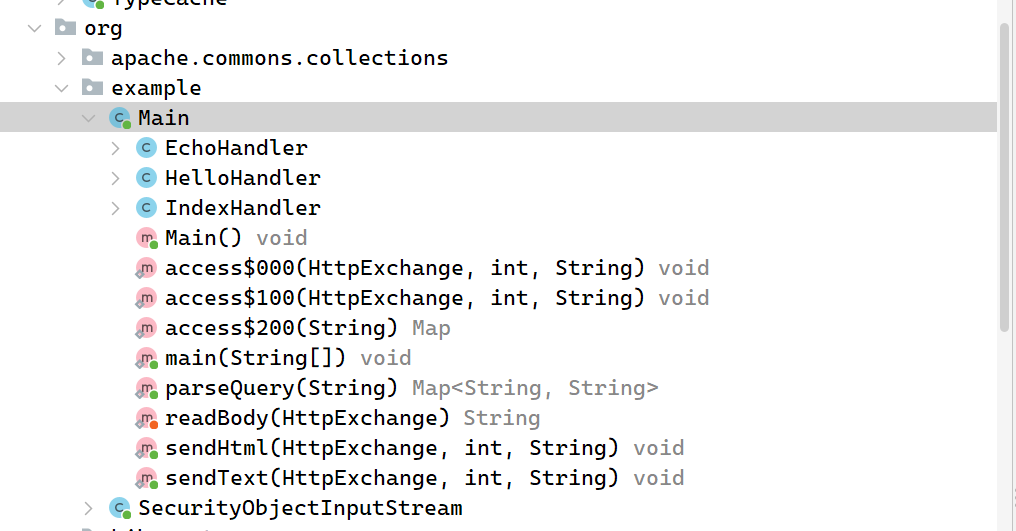Collapse the org package node
Viewport: 1016px width, 531px height.
click(x=35, y=28)
